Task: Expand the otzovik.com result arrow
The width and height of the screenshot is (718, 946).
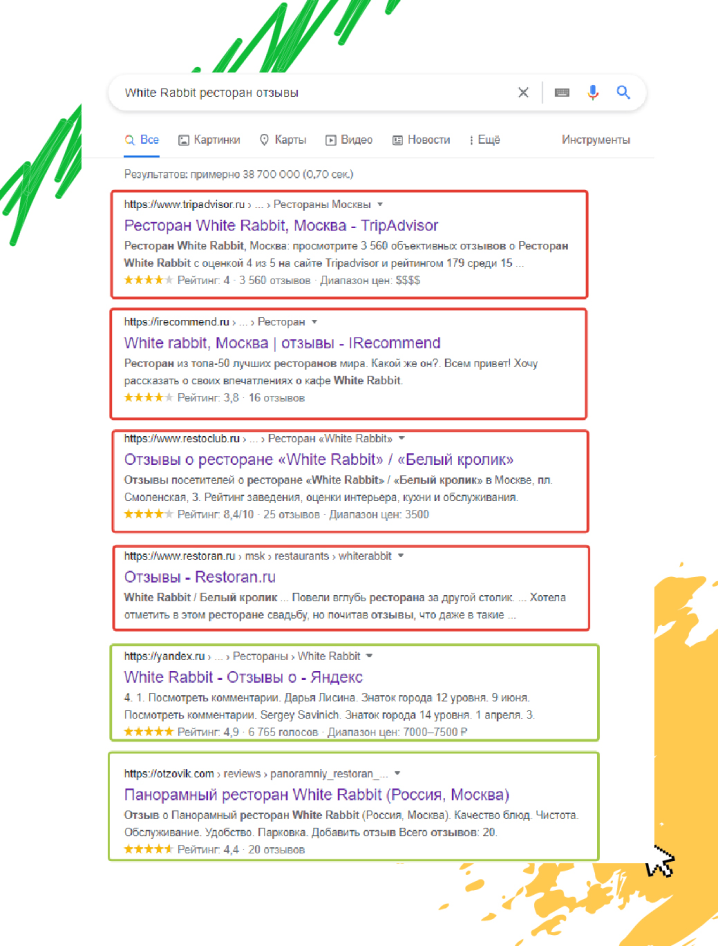Action: point(397,773)
